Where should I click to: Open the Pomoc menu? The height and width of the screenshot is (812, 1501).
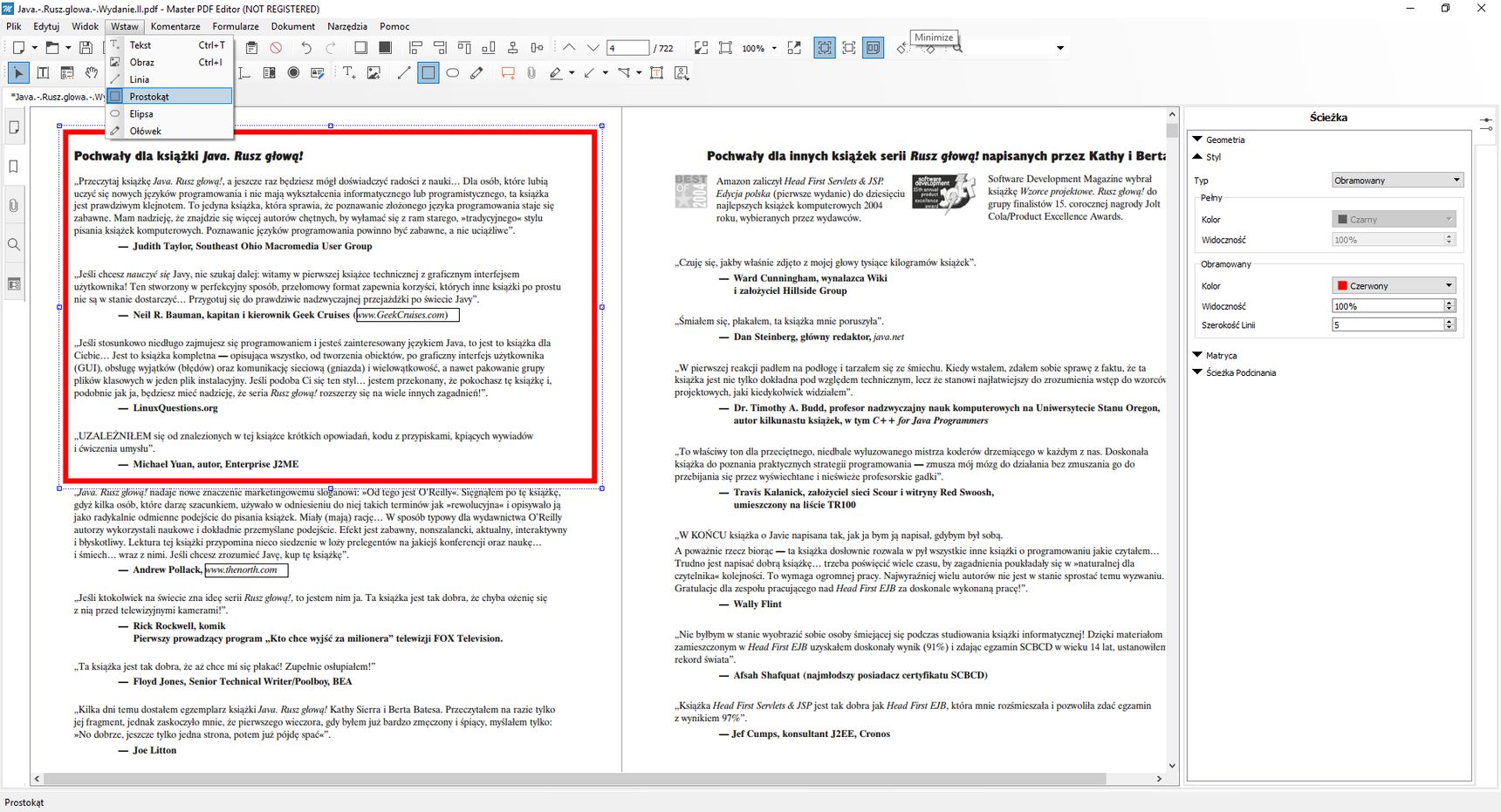[394, 26]
